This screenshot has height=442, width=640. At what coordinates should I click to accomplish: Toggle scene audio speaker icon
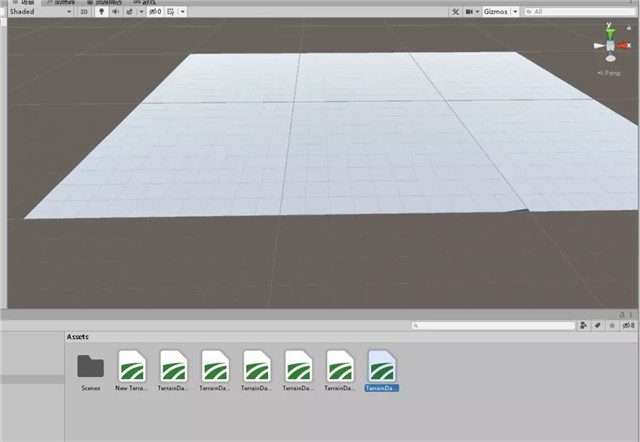(117, 12)
